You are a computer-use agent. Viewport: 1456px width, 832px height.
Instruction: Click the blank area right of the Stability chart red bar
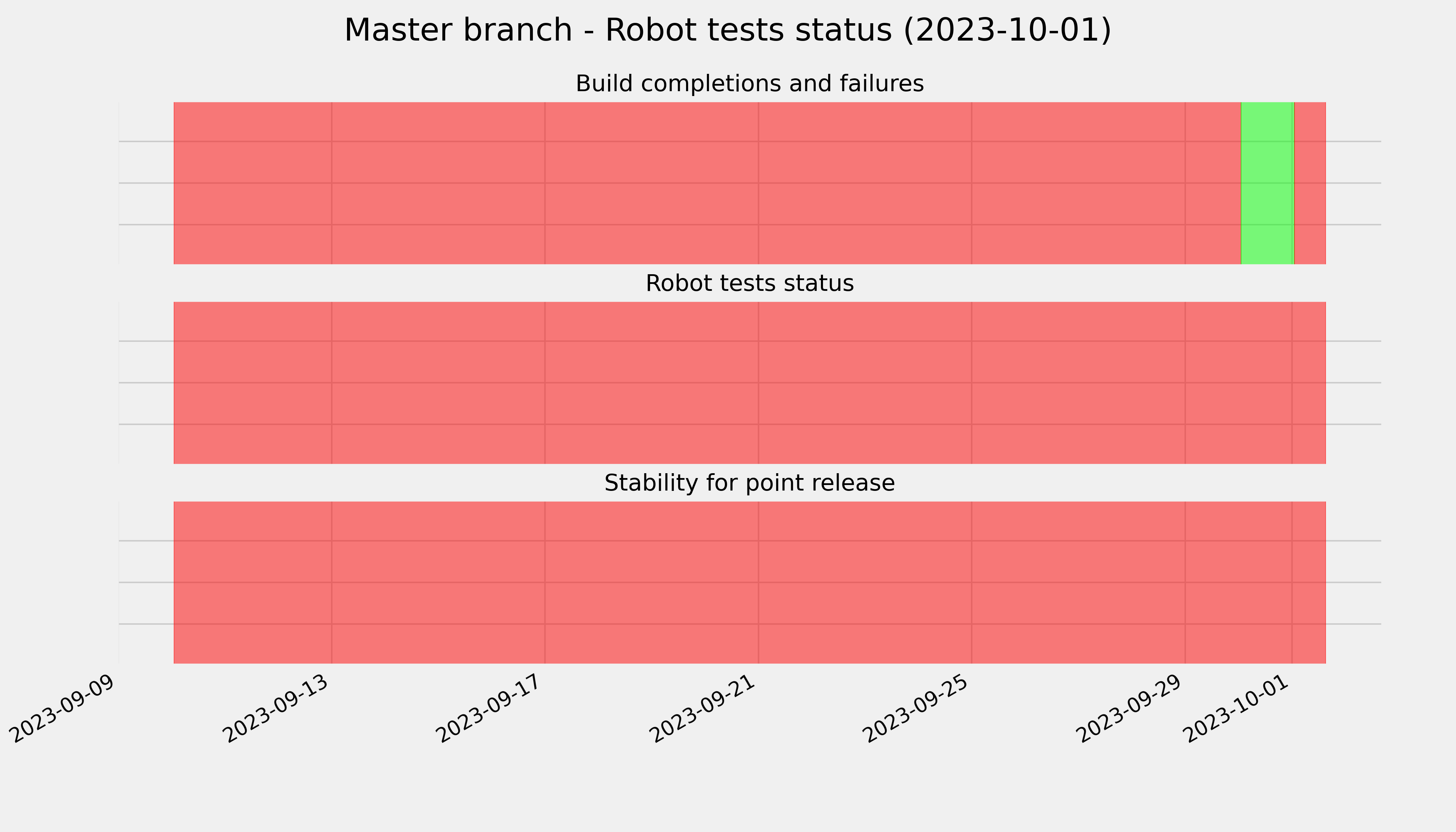[x=1354, y=583]
